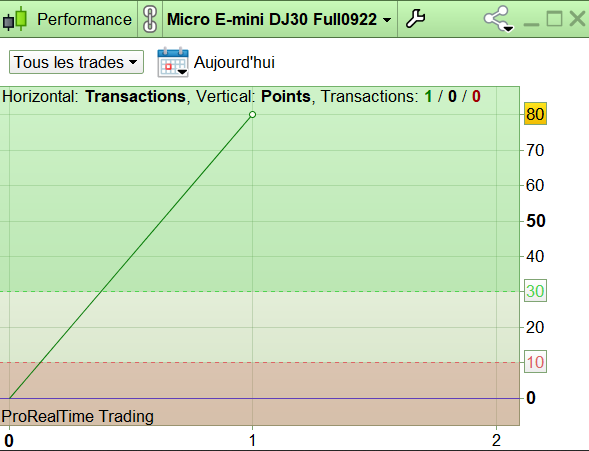589x451 pixels.
Task: Click the green 30 threshold label
Action: pyautogui.click(x=535, y=291)
